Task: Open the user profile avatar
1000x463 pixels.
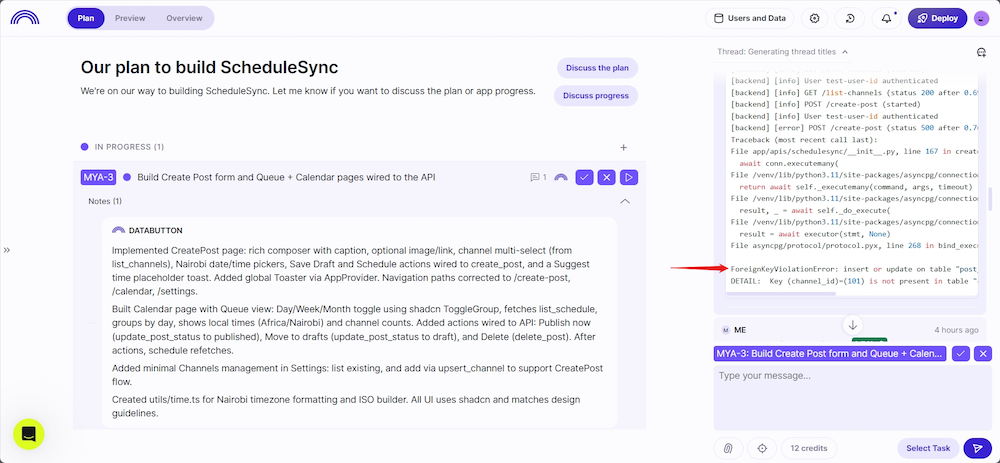Action: [x=982, y=19]
